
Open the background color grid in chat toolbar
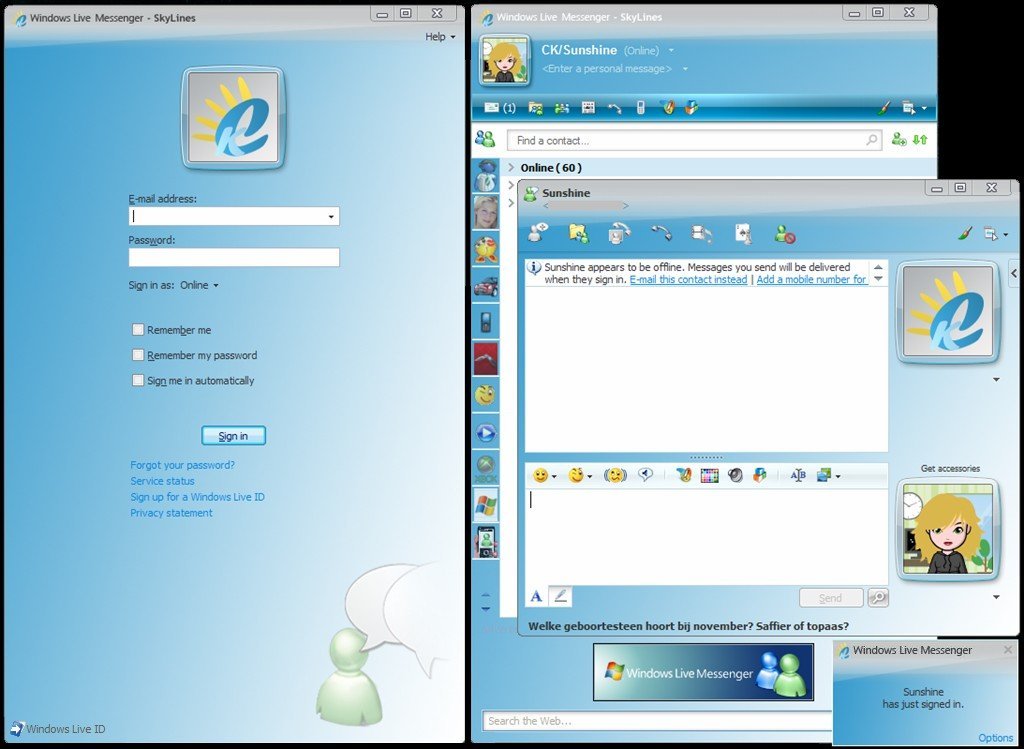coord(709,476)
